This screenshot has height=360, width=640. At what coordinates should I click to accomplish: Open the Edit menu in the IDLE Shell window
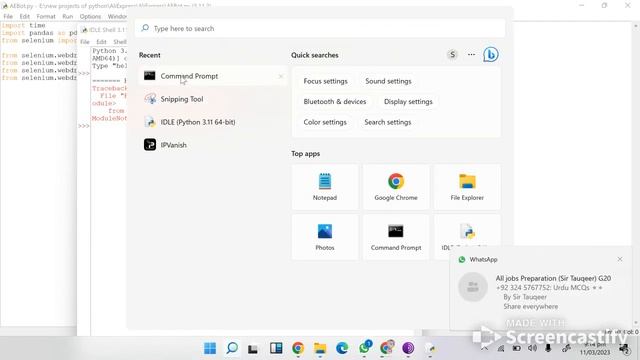101,42
